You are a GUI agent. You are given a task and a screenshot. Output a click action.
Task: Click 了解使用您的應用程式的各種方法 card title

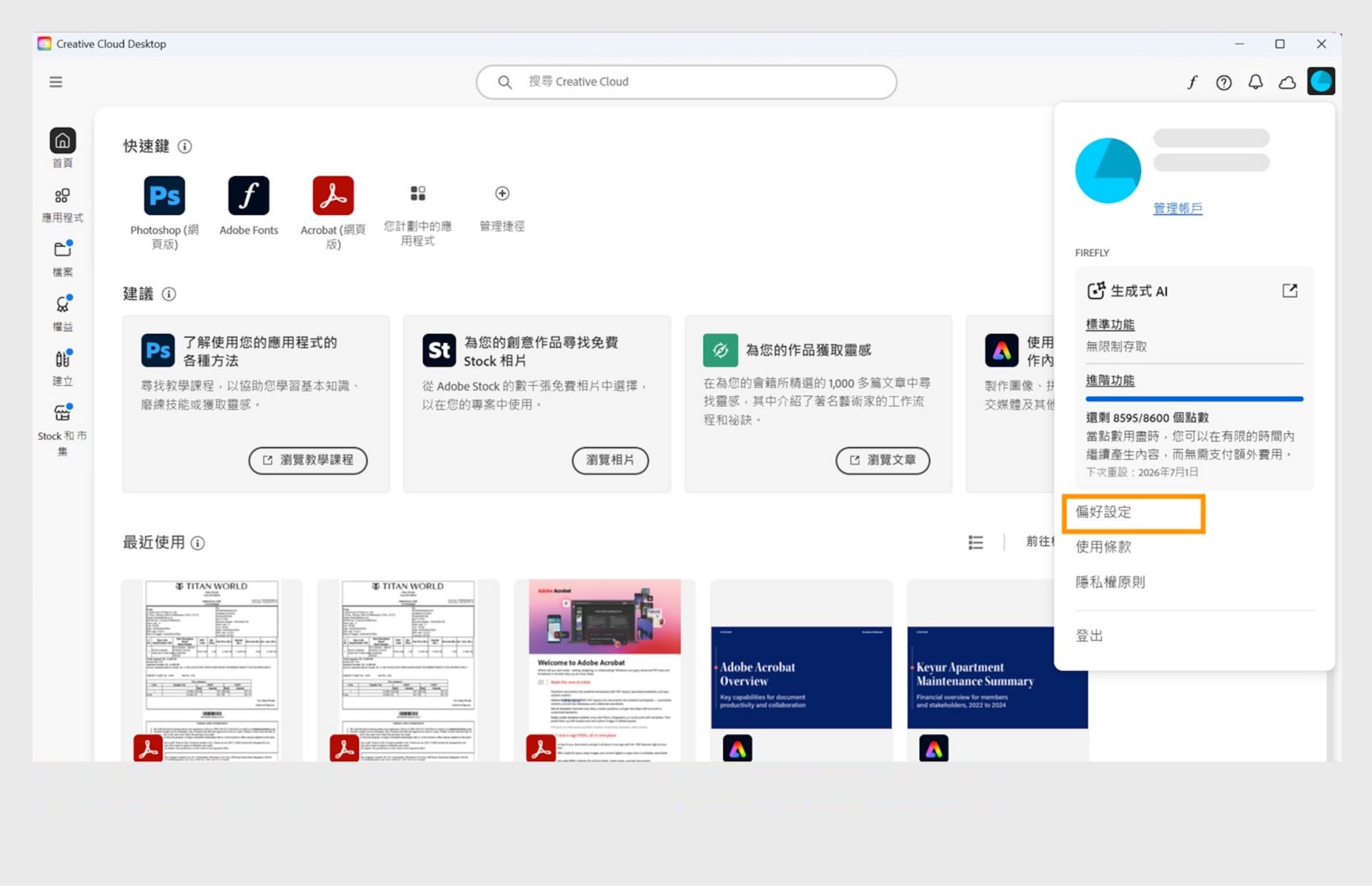click(x=260, y=351)
